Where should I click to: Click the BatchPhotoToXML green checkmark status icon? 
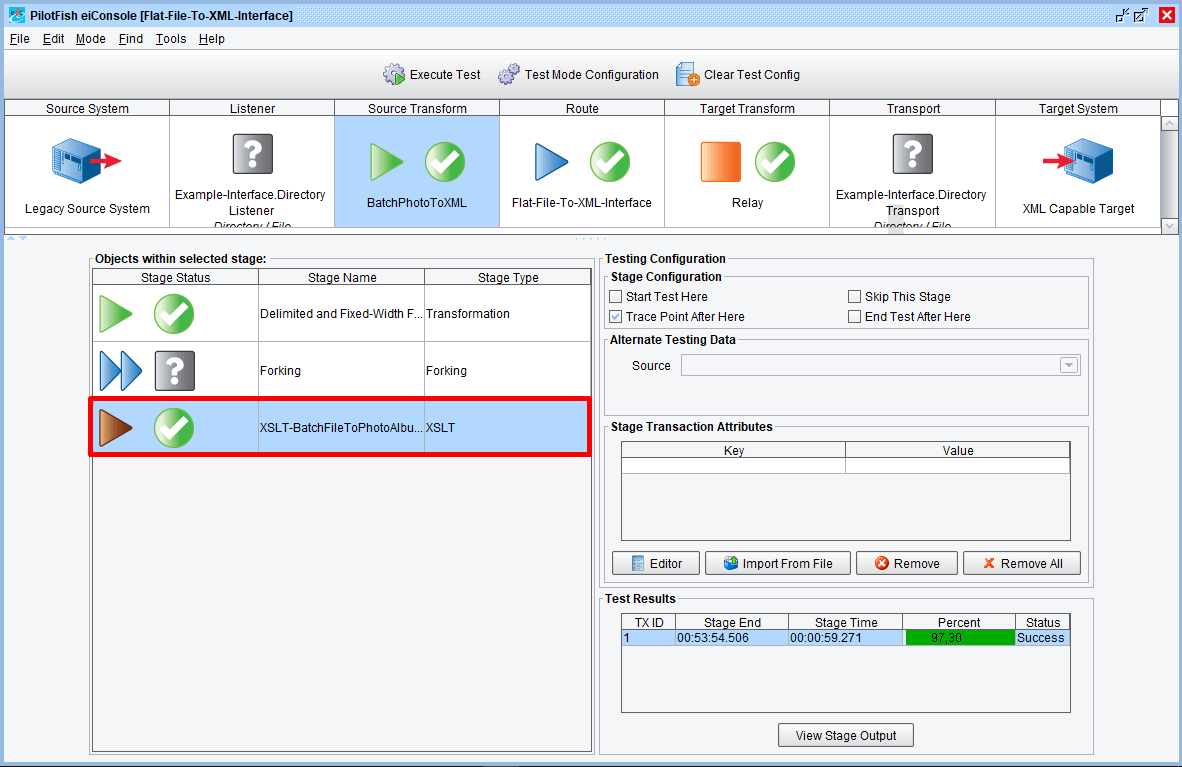point(445,162)
